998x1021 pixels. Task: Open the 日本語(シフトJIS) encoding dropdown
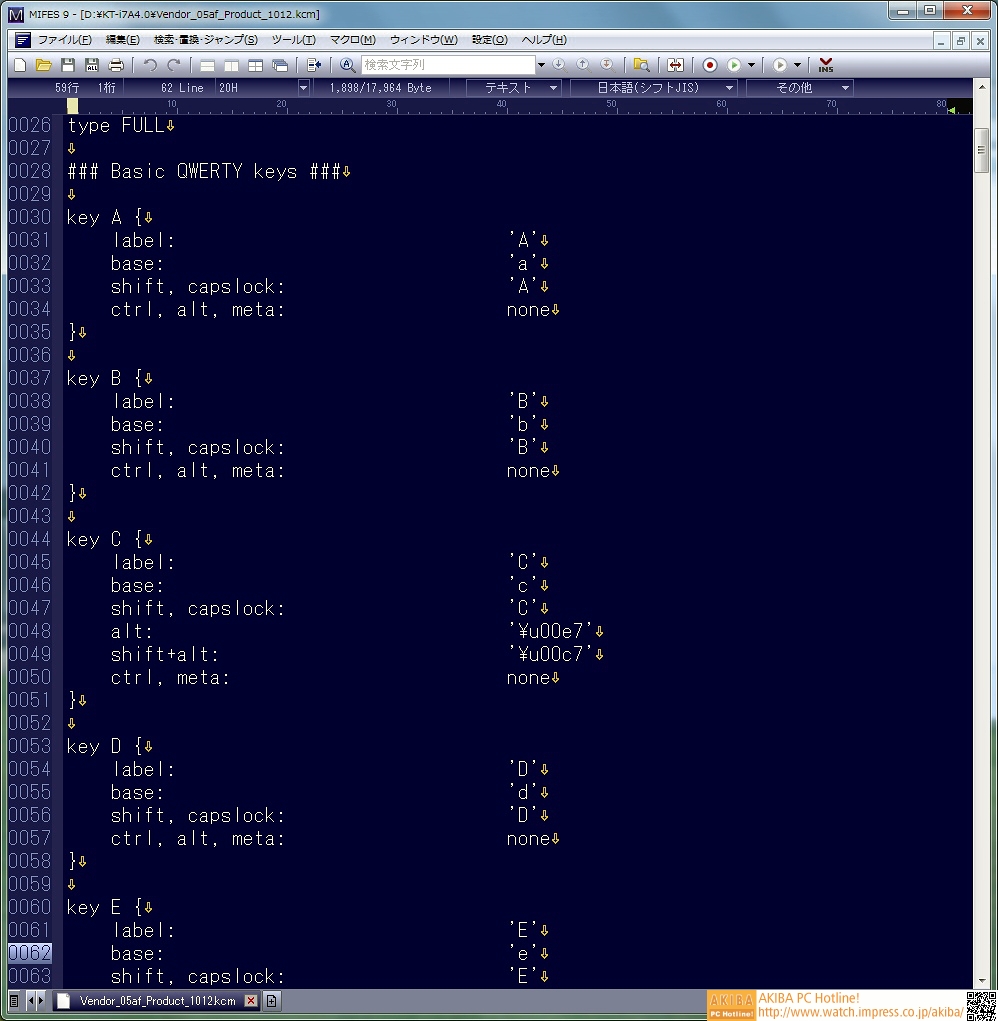point(653,88)
